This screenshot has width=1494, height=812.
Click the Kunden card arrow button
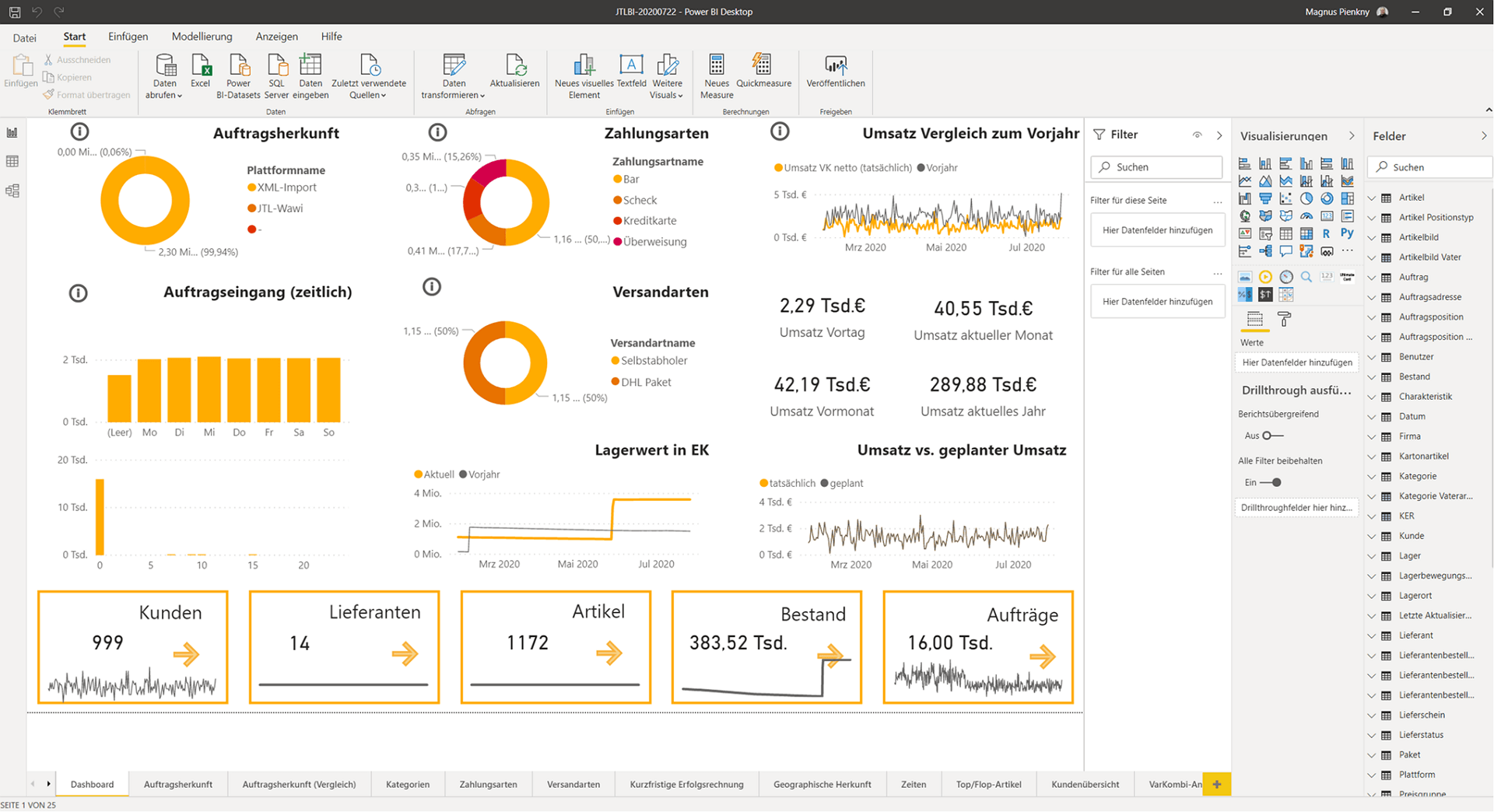pyautogui.click(x=186, y=654)
